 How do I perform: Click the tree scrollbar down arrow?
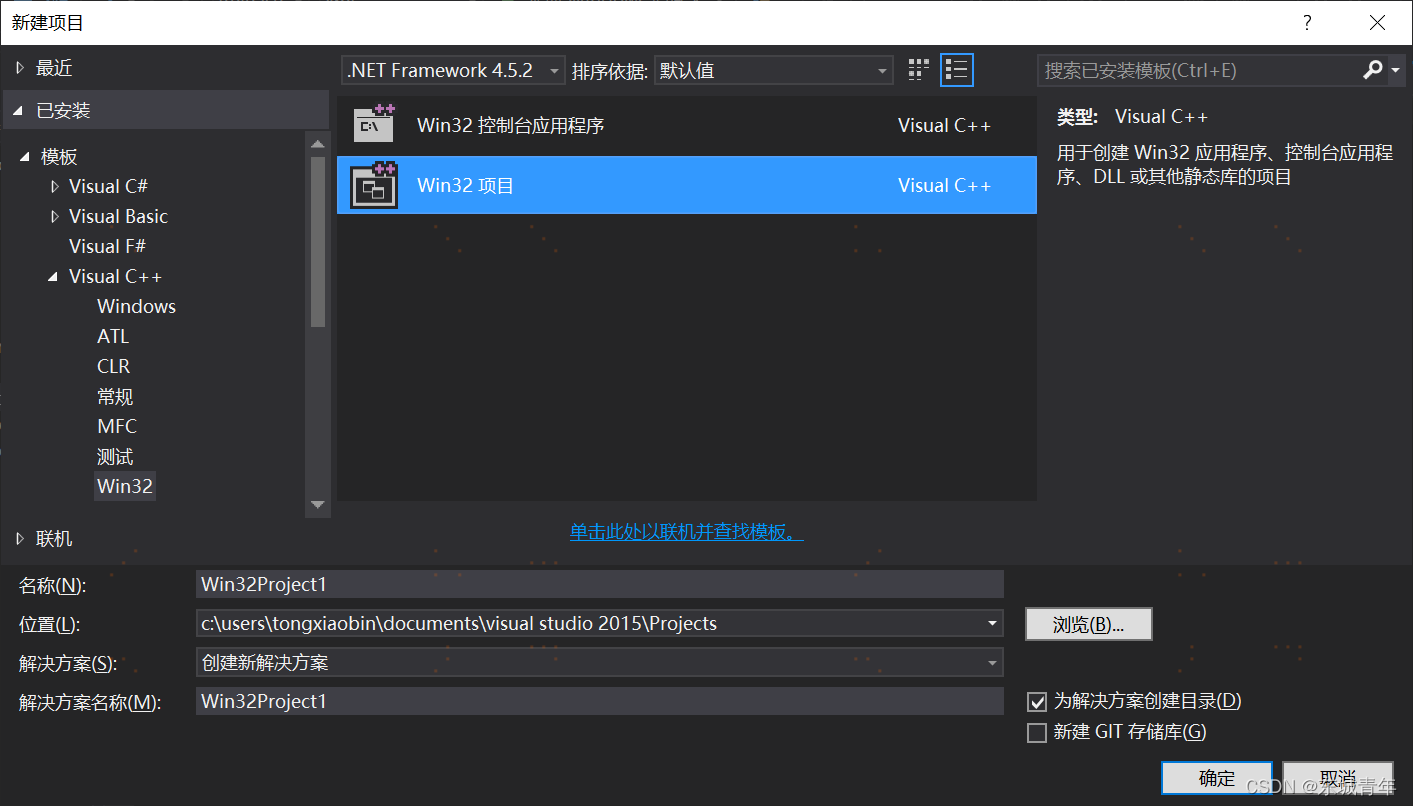click(x=318, y=505)
